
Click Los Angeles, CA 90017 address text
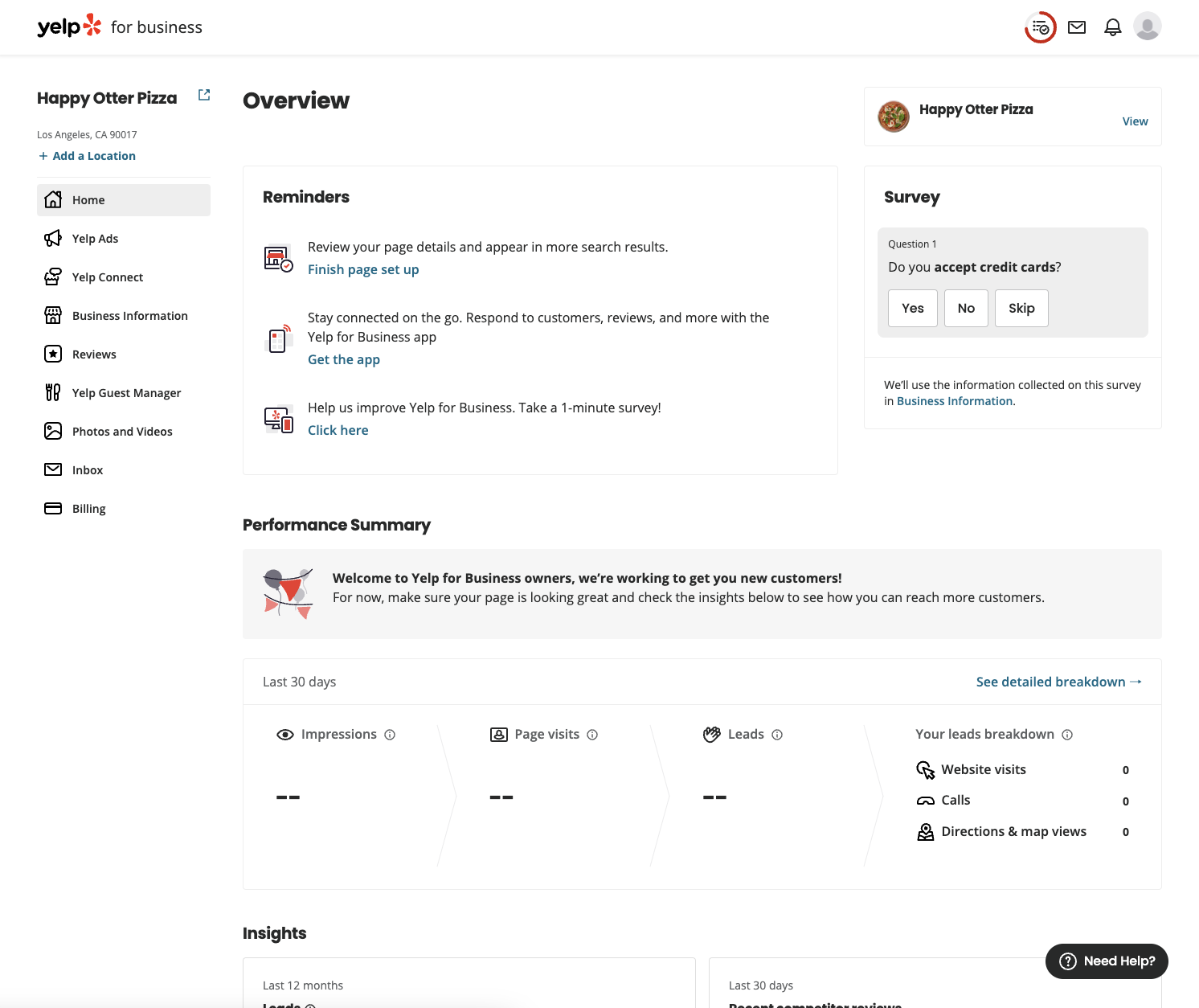pyautogui.click(x=87, y=135)
